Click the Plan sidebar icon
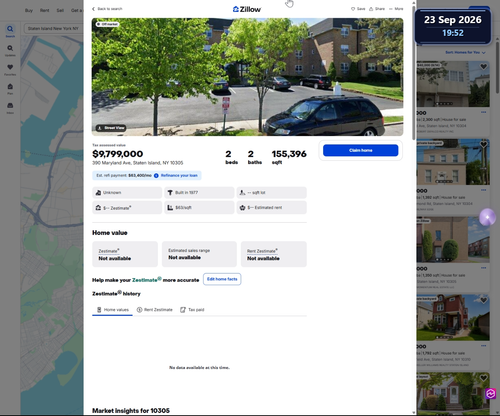The height and width of the screenshot is (416, 500). point(10,89)
